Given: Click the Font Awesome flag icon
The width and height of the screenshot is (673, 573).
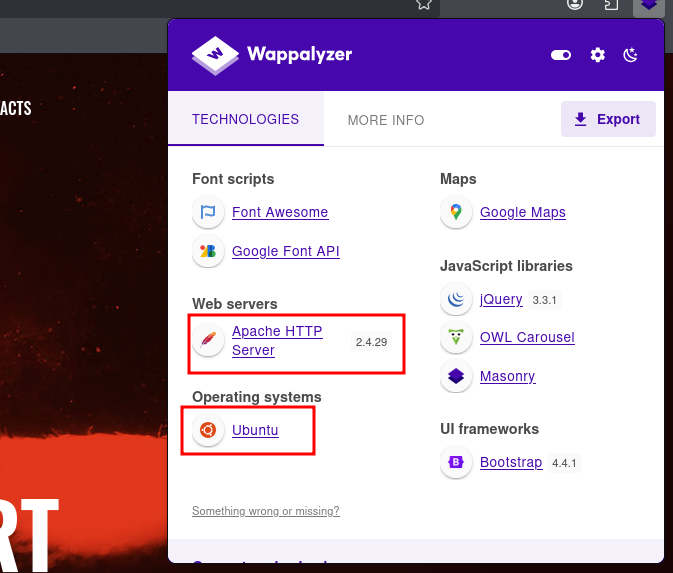Looking at the screenshot, I should pyautogui.click(x=208, y=212).
